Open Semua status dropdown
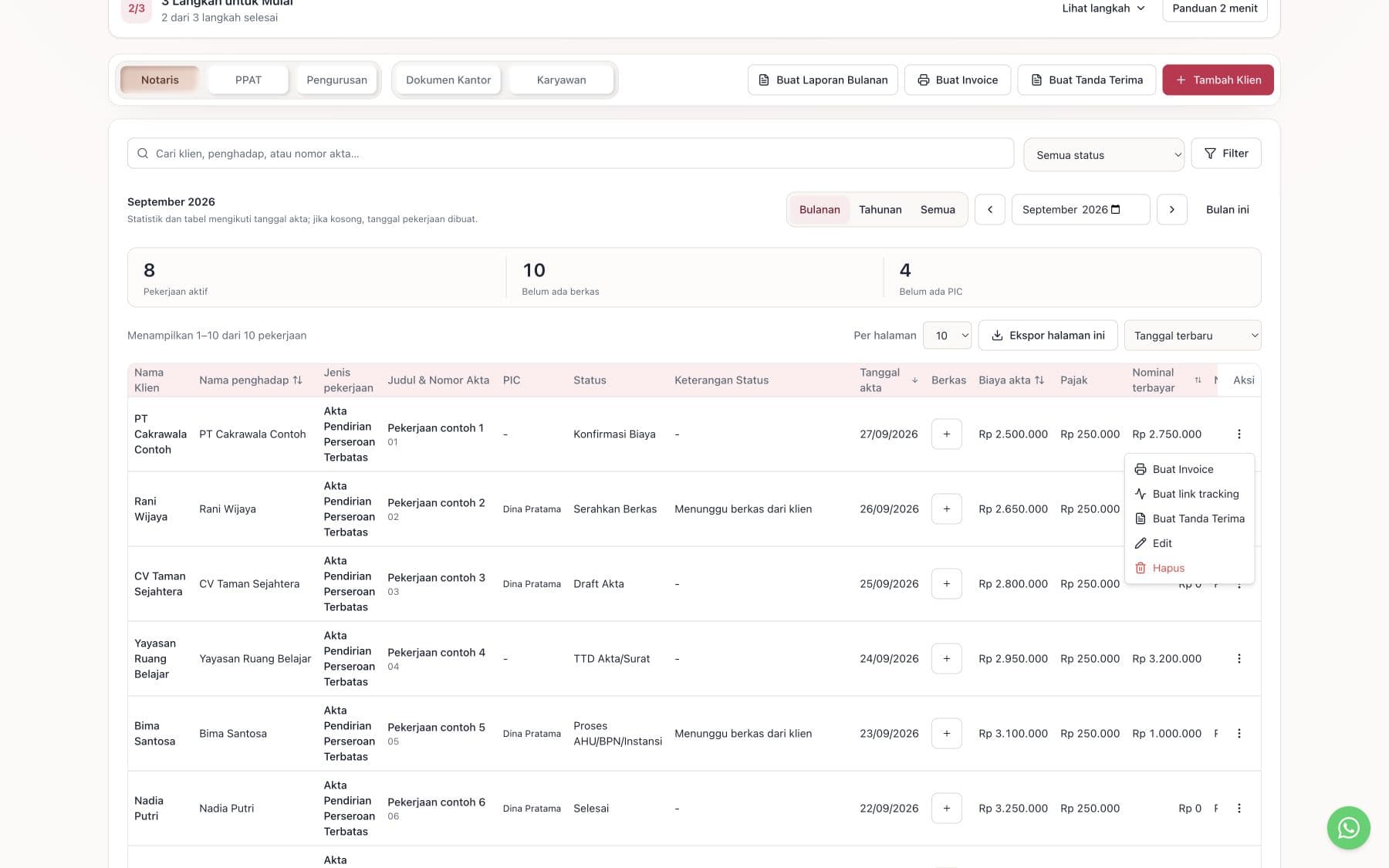This screenshot has height=868, width=1389. coord(1103,155)
